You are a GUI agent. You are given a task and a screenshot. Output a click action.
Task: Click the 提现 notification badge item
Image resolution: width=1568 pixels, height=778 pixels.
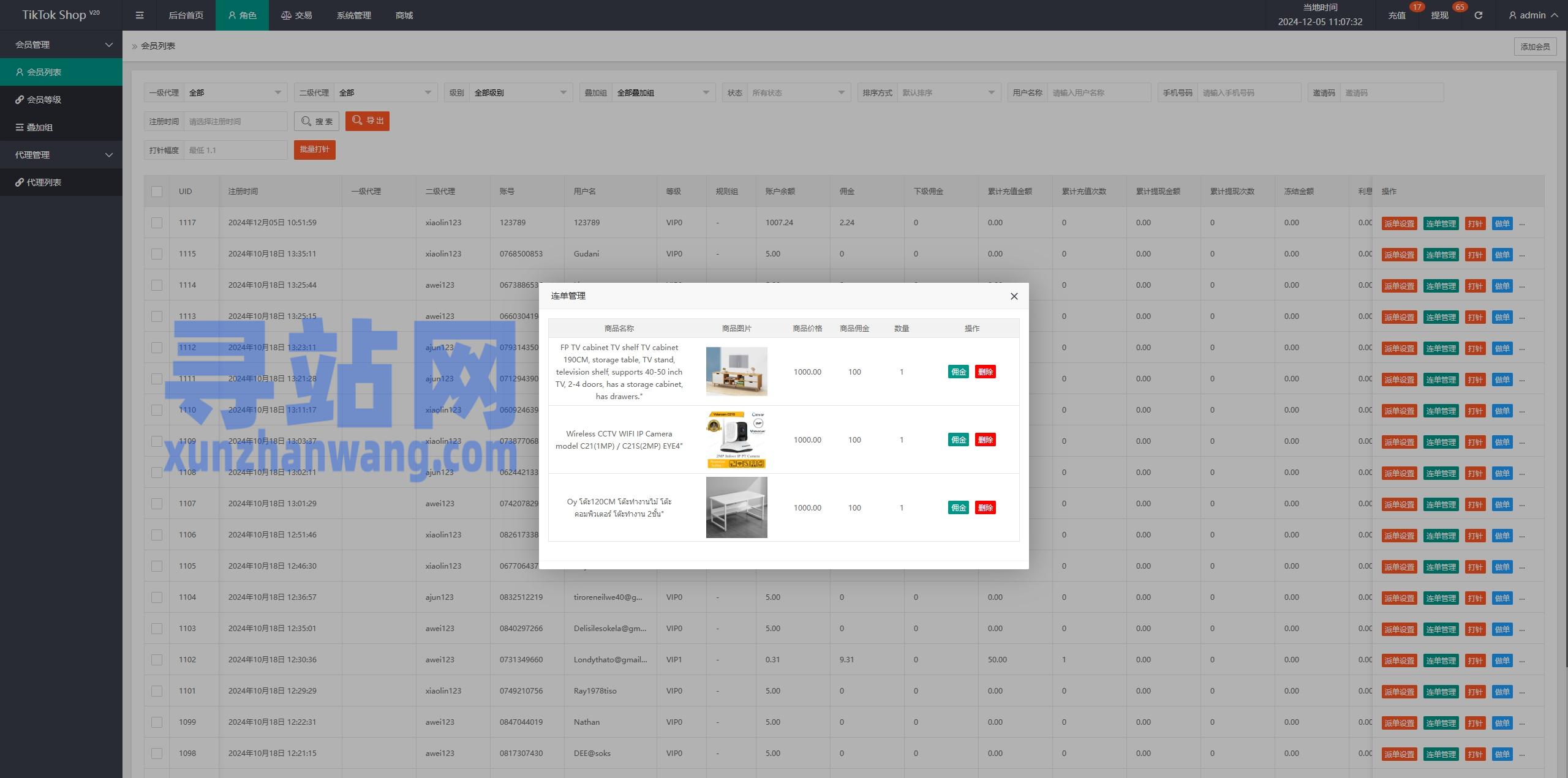point(1439,15)
